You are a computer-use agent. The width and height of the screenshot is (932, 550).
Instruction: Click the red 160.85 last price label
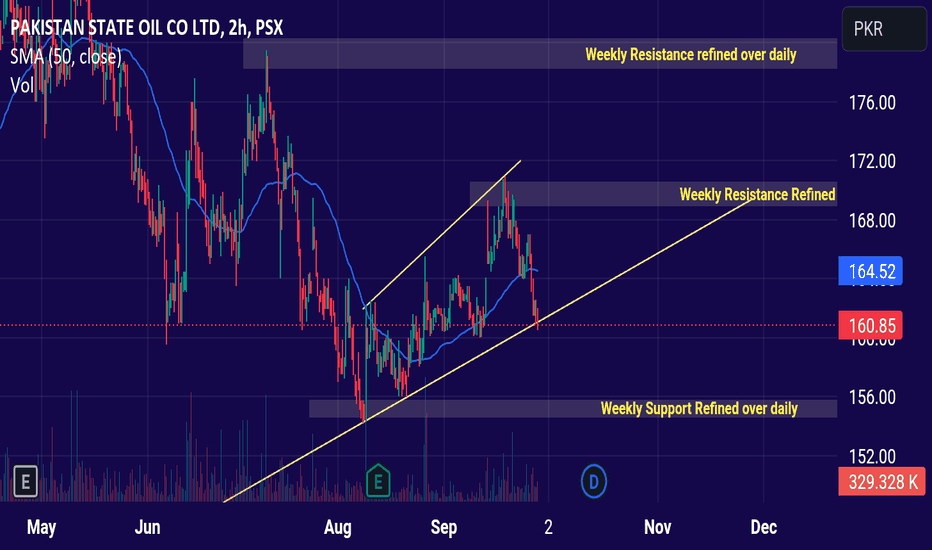pyautogui.click(x=870, y=325)
